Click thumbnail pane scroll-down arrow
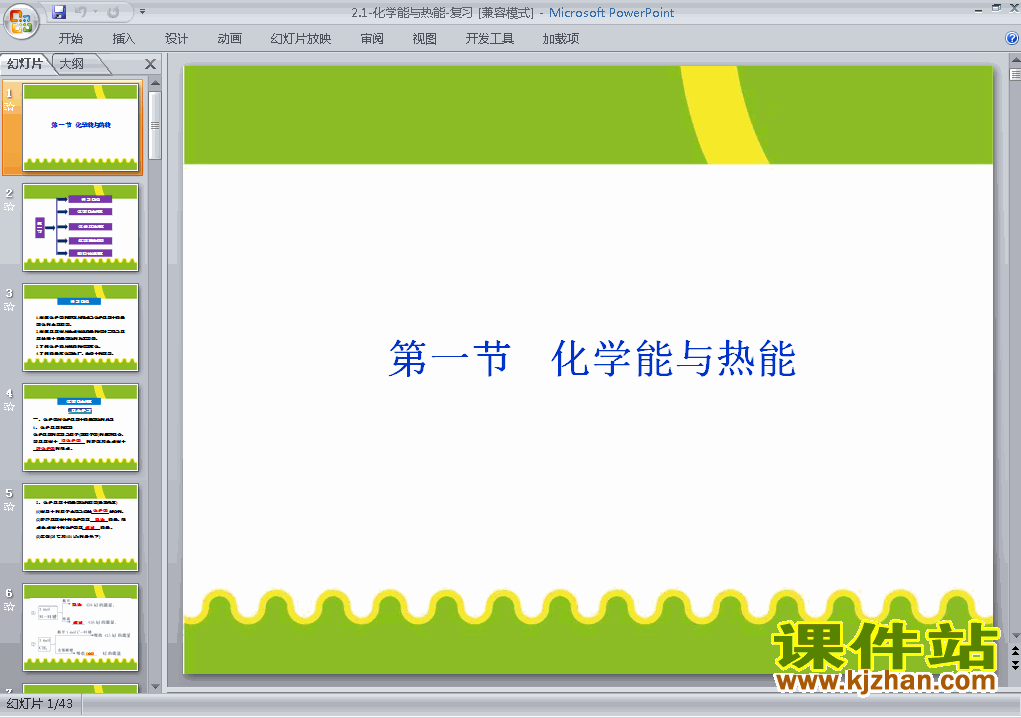 click(x=155, y=686)
